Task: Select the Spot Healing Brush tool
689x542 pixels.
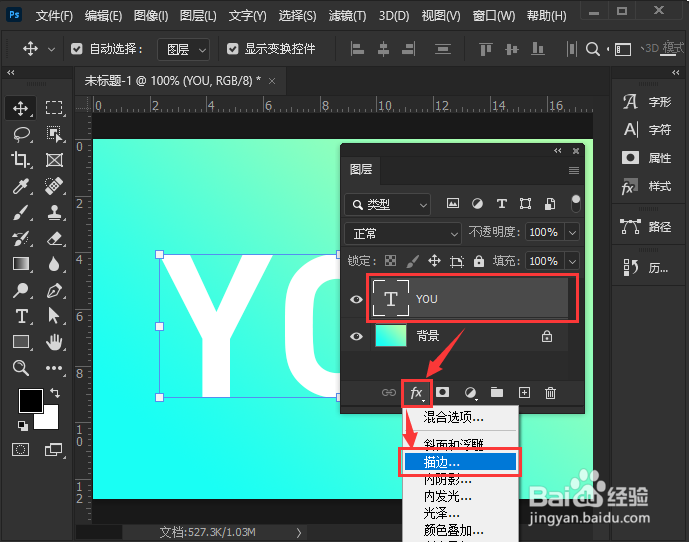Action: (54, 186)
